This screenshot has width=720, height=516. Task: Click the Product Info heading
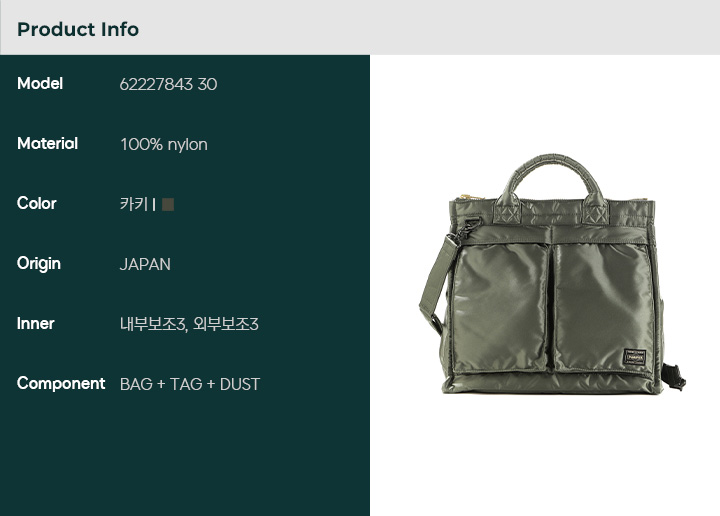(x=78, y=29)
